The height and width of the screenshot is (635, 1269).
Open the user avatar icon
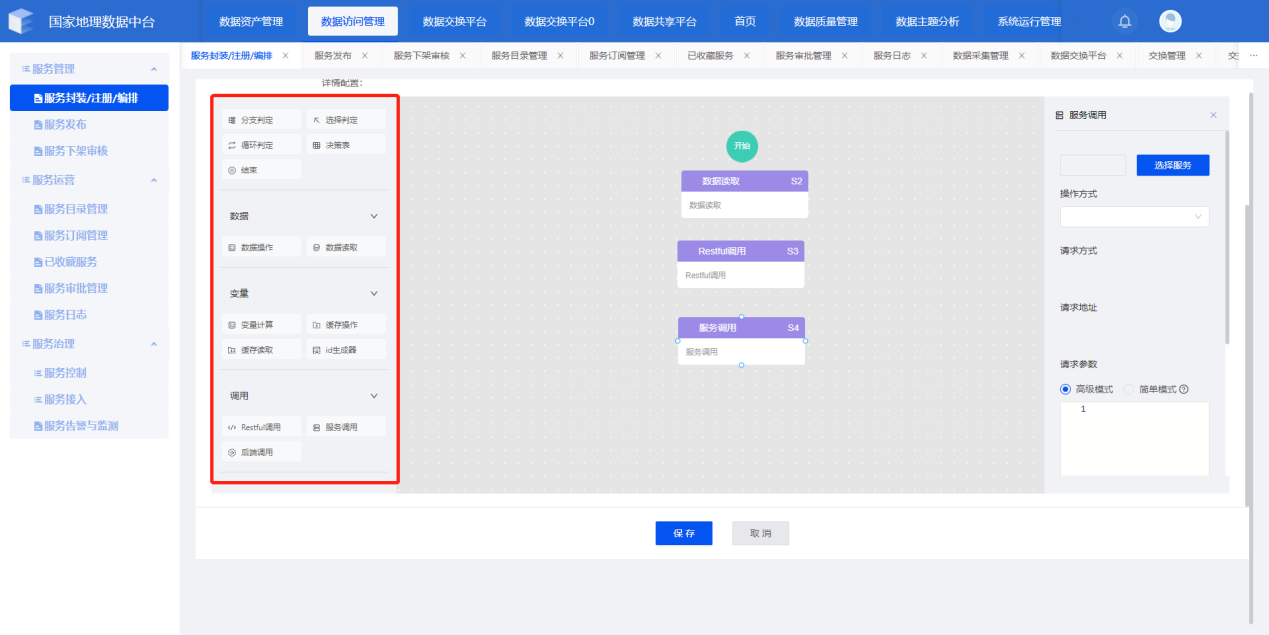[x=1170, y=21]
